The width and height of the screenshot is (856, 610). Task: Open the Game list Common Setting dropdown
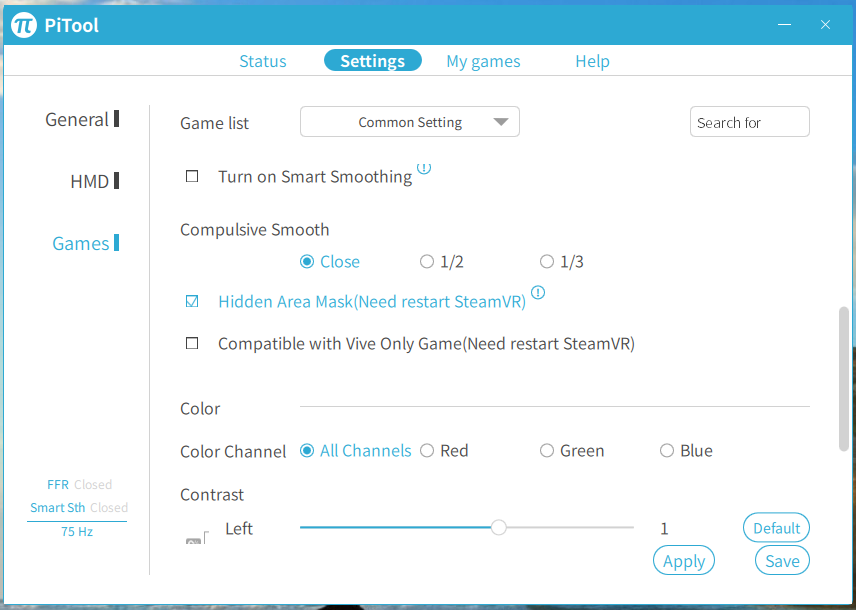tap(410, 122)
